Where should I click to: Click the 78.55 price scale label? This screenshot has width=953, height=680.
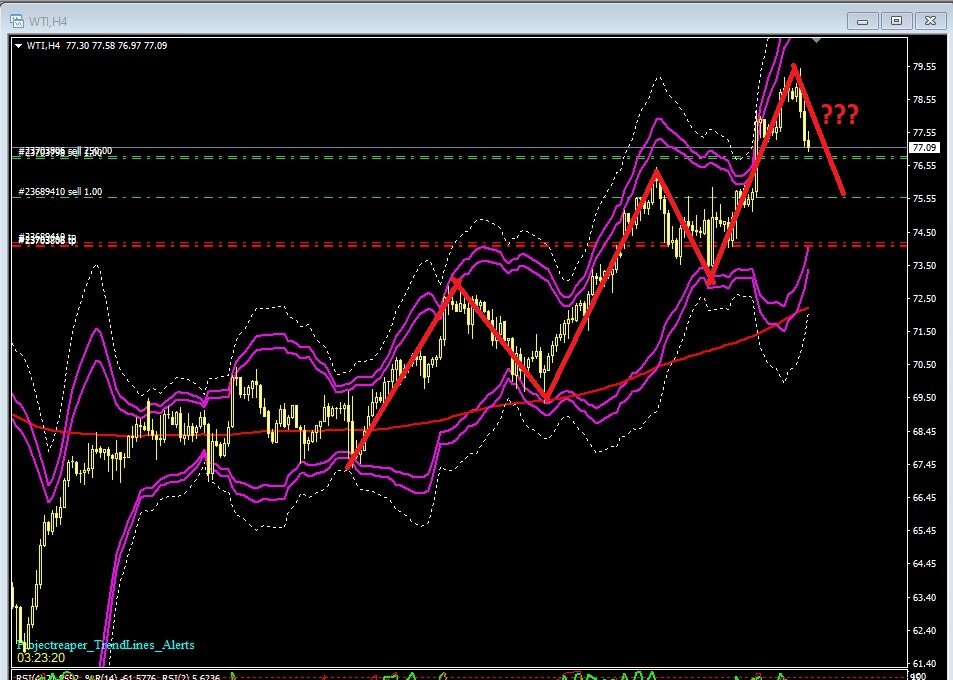click(x=924, y=100)
